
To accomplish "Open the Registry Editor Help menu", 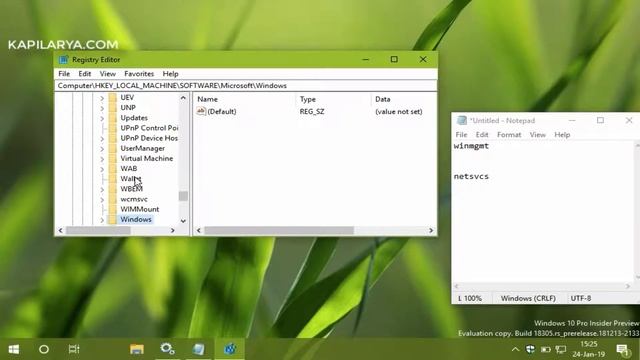I will point(170,74).
